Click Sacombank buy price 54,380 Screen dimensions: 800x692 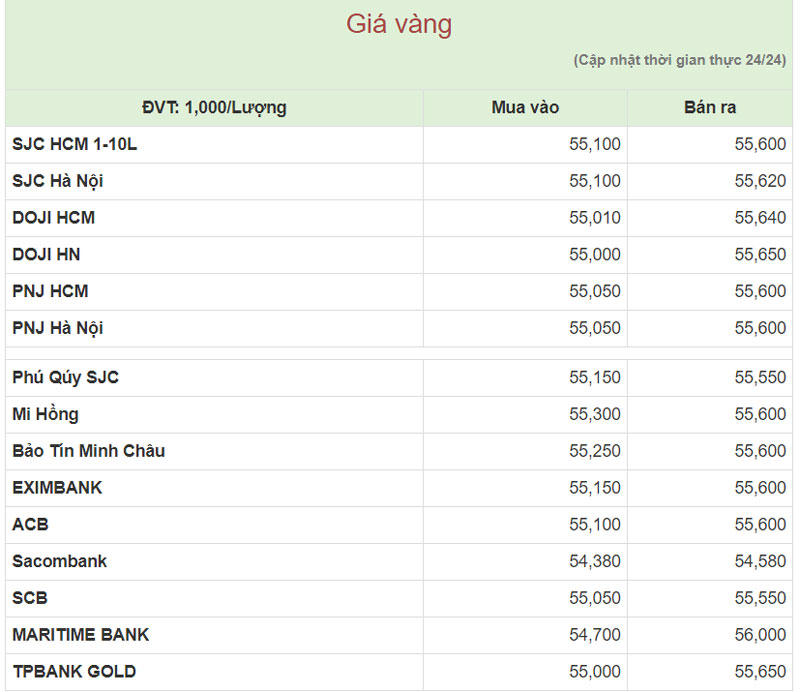[595, 561]
